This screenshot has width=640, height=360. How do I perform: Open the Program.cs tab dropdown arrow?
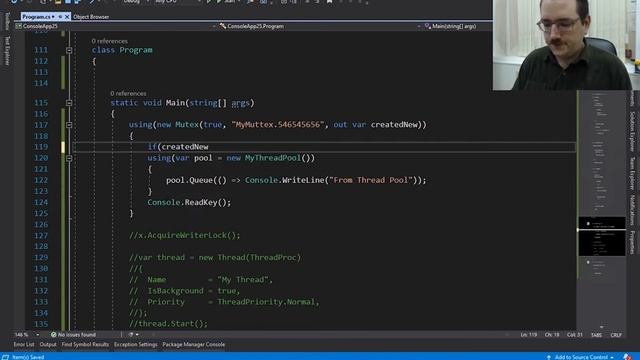(x=53, y=17)
